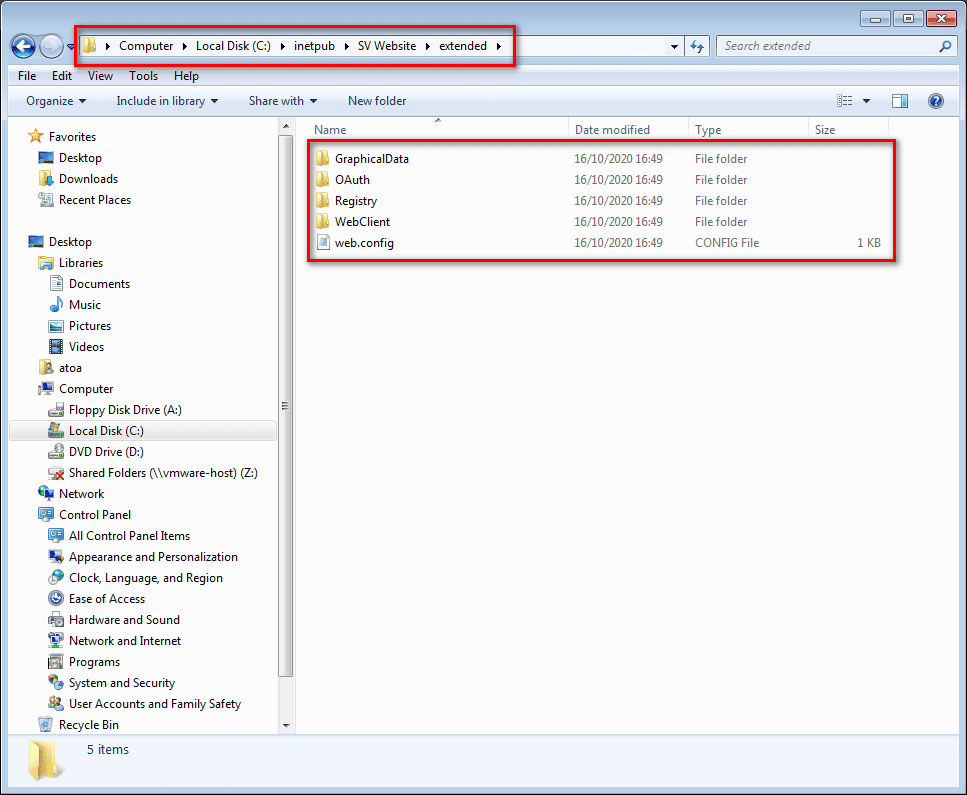
Task: Open the view options dropdown arrow
Action: (x=866, y=101)
